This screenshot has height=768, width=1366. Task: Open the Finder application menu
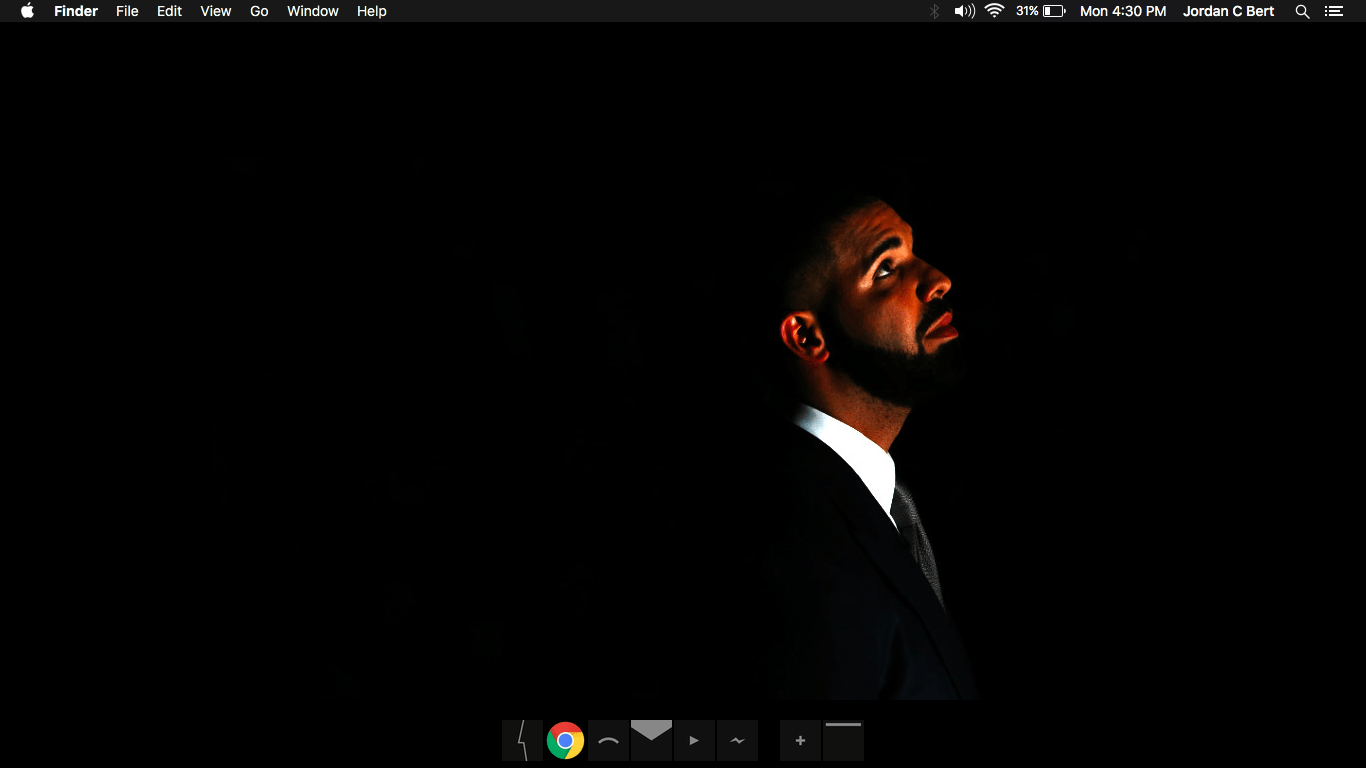point(76,11)
